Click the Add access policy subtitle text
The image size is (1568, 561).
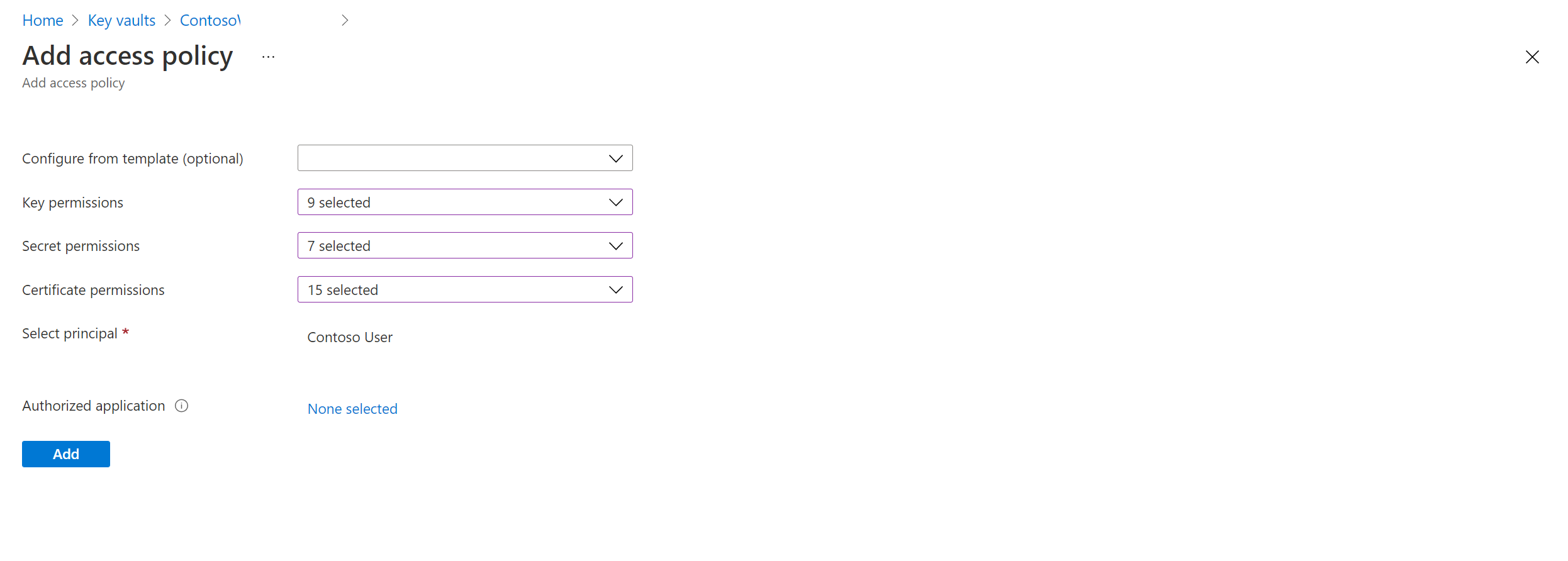(73, 82)
